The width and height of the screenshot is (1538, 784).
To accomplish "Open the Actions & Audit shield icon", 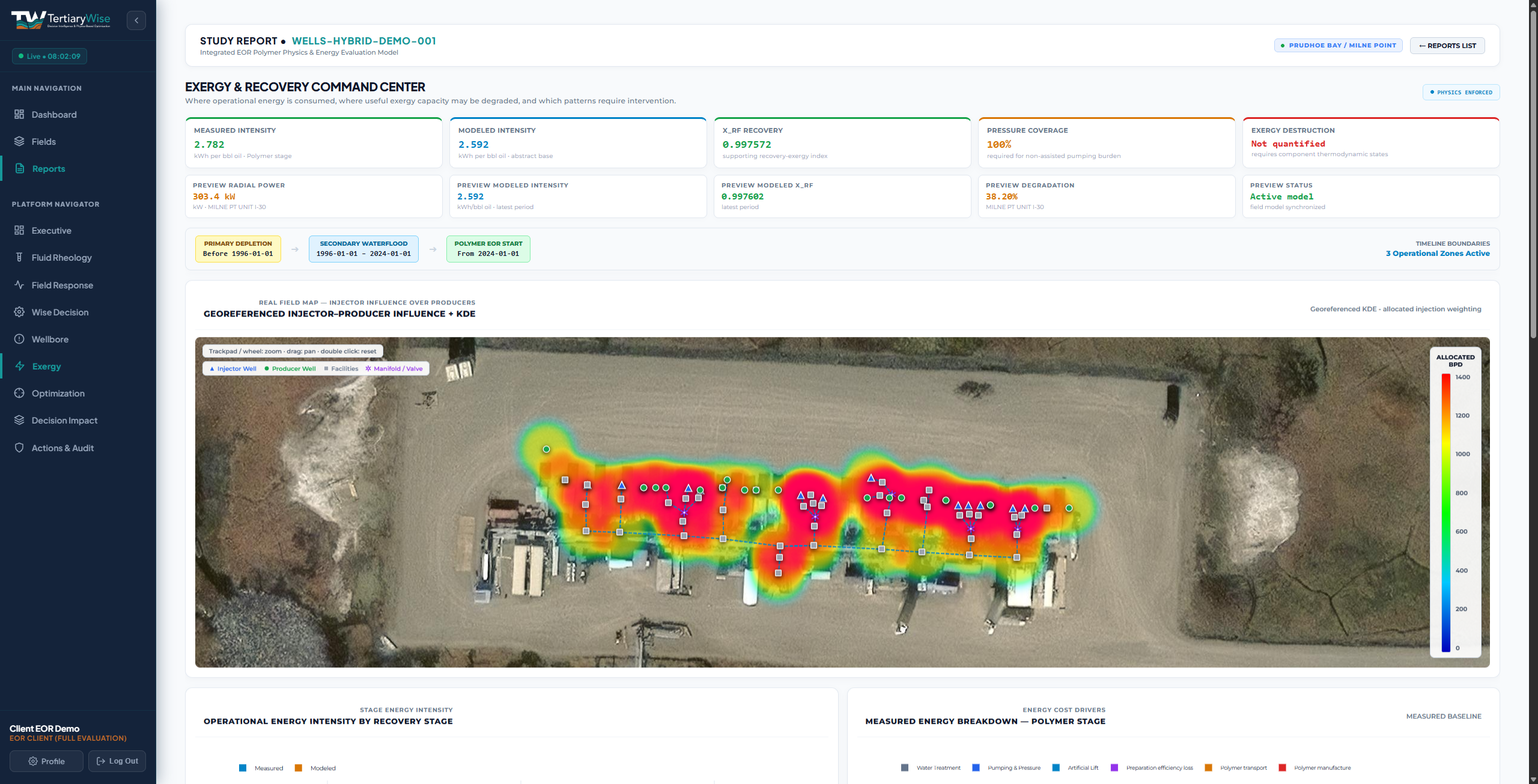I will (19, 448).
